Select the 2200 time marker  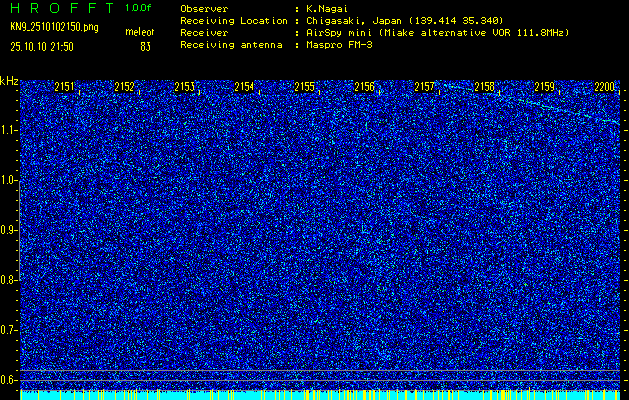click(604, 88)
